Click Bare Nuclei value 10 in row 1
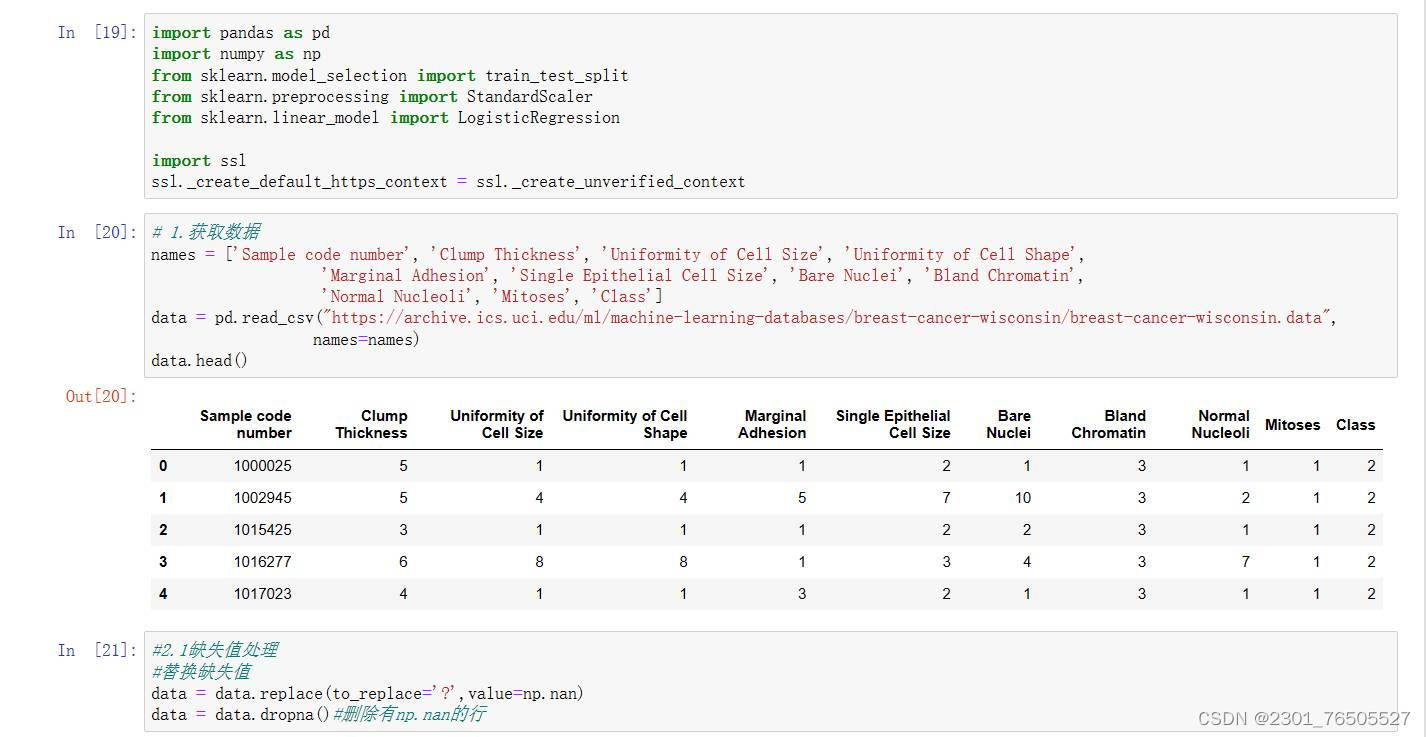This screenshot has width=1426, height=737. tap(1022, 498)
